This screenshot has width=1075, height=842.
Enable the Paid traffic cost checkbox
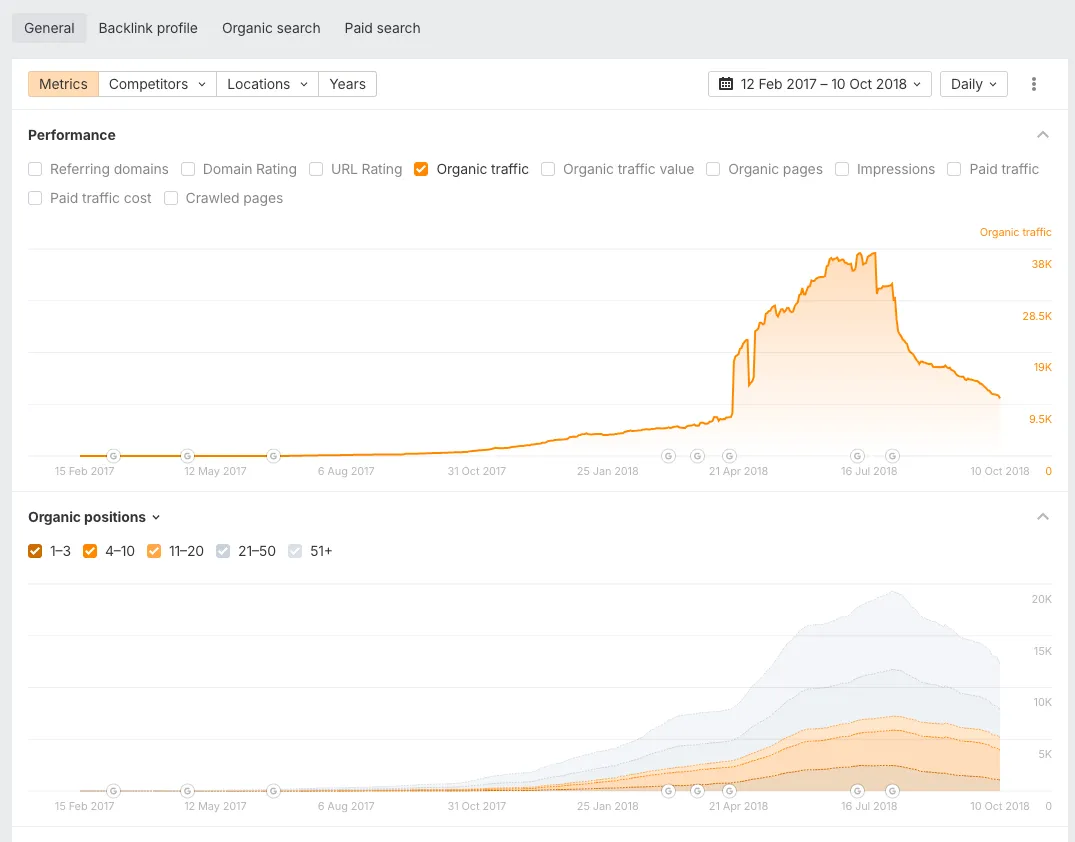[35, 198]
